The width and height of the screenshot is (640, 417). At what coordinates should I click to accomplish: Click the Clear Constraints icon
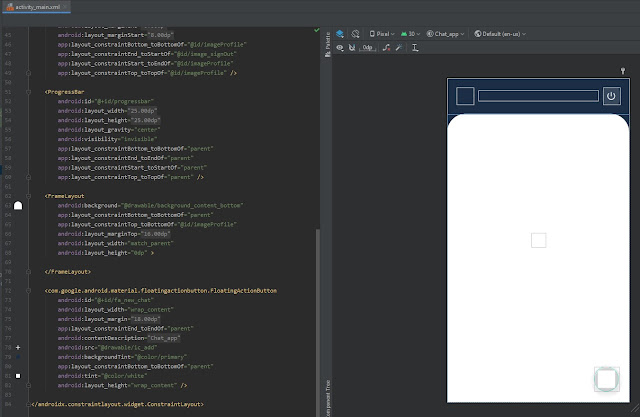[387, 47]
